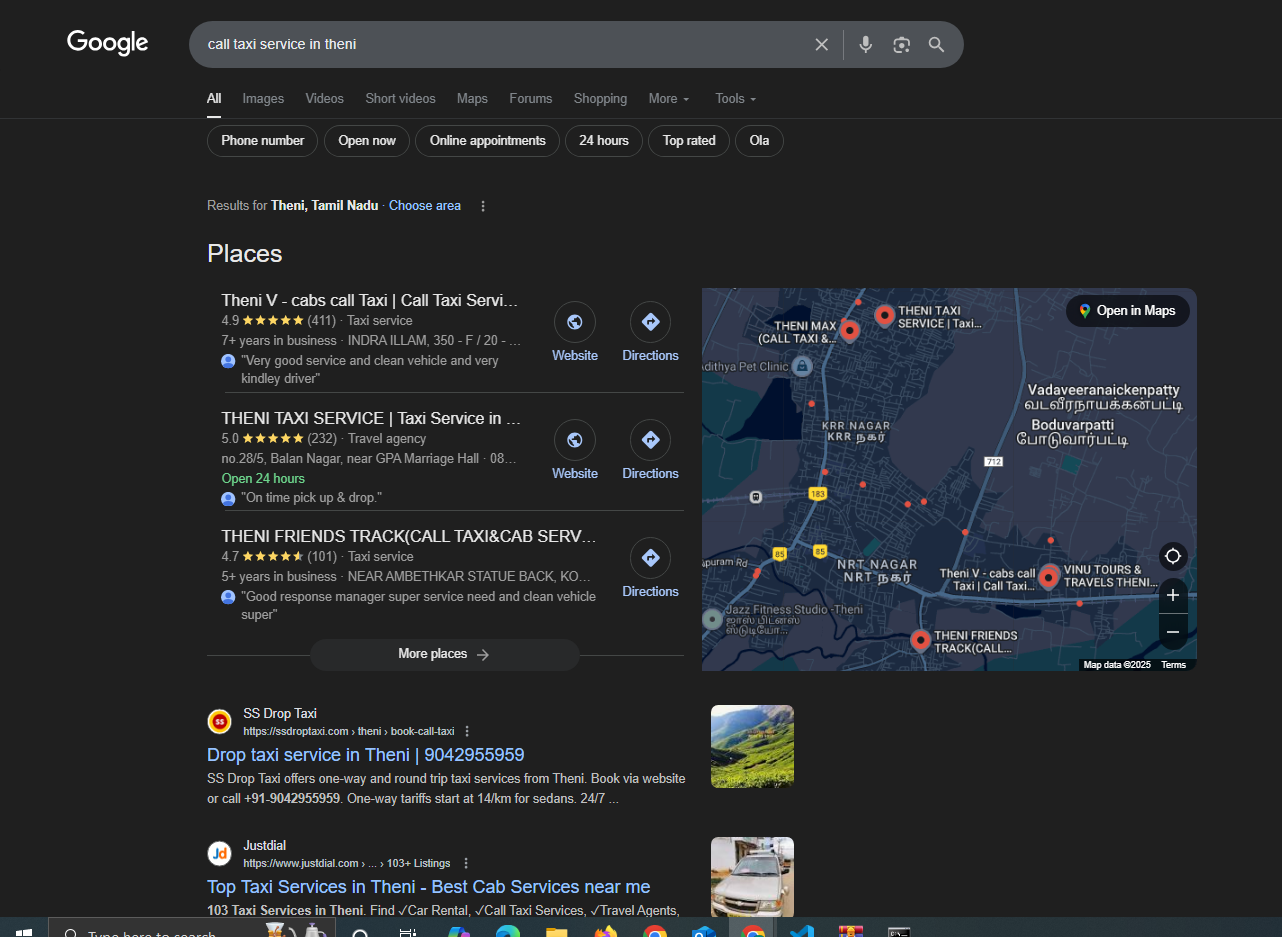This screenshot has width=1282, height=937.
Task: Switch to the Images tab
Action: click(x=263, y=99)
